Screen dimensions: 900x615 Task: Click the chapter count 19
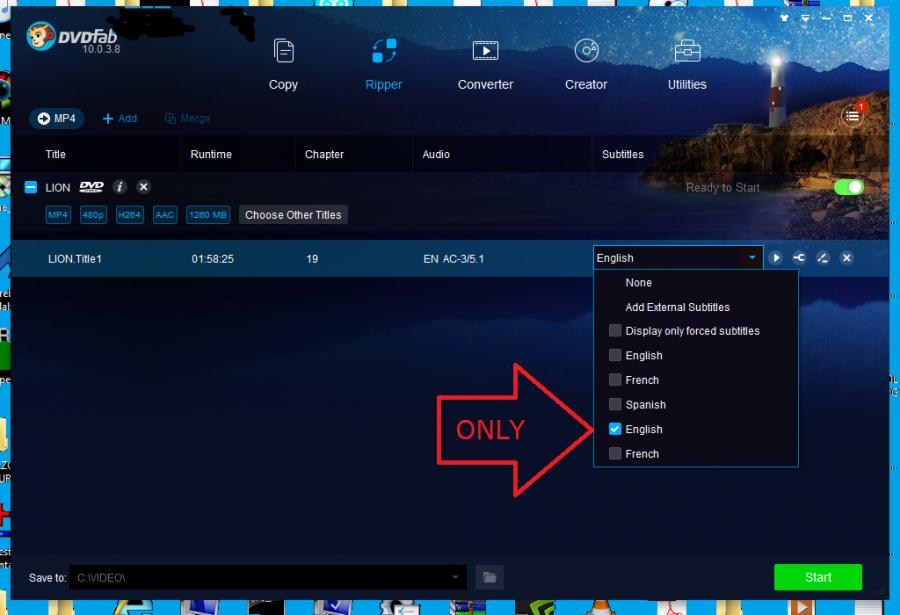point(312,259)
